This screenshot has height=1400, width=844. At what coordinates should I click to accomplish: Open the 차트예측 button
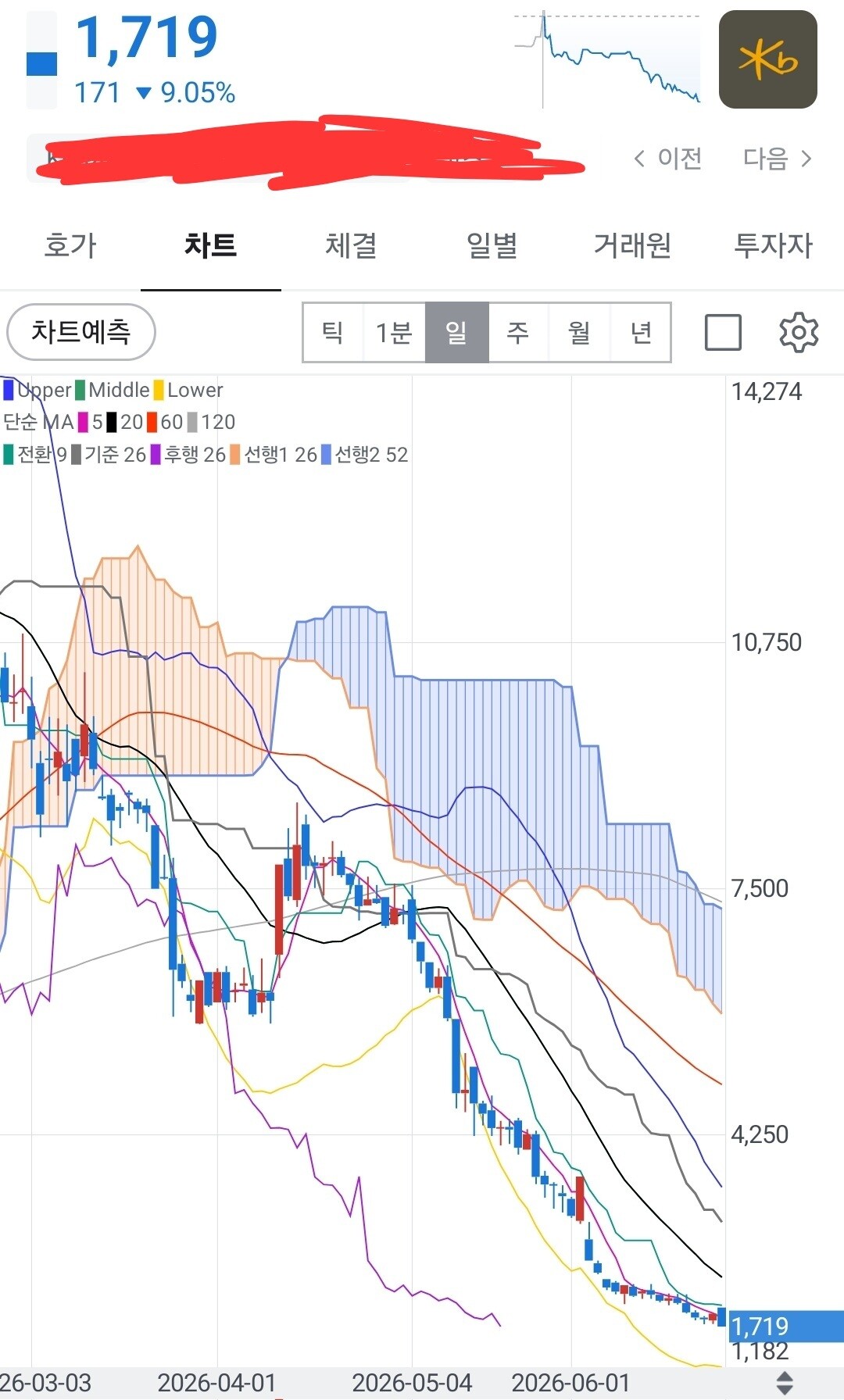[x=81, y=332]
